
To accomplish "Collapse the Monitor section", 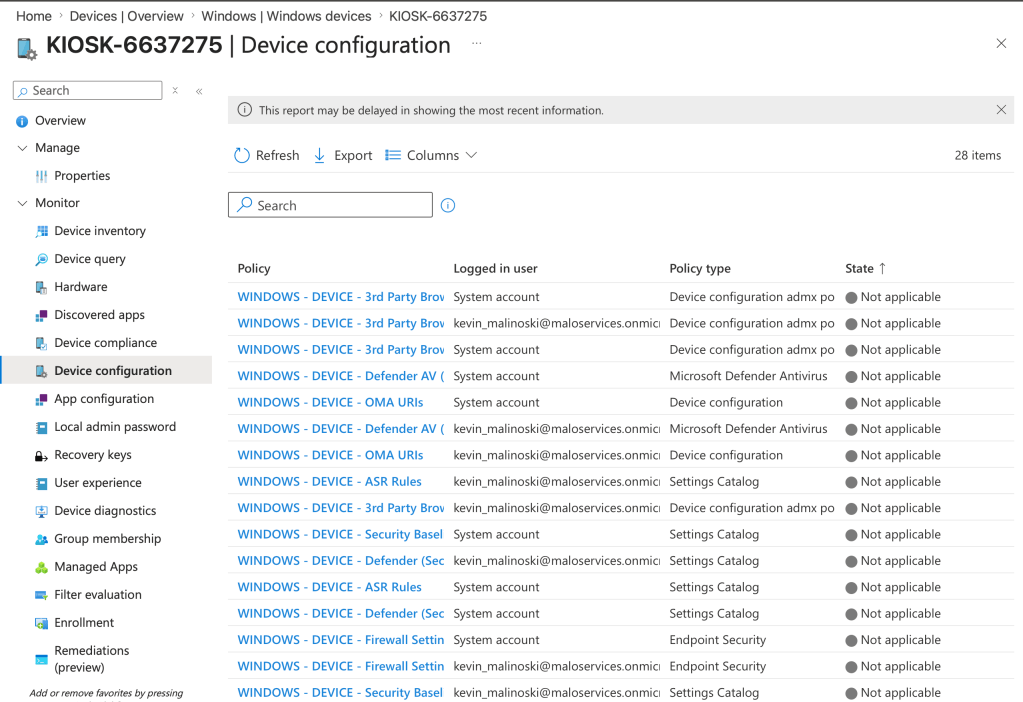I will (23, 203).
